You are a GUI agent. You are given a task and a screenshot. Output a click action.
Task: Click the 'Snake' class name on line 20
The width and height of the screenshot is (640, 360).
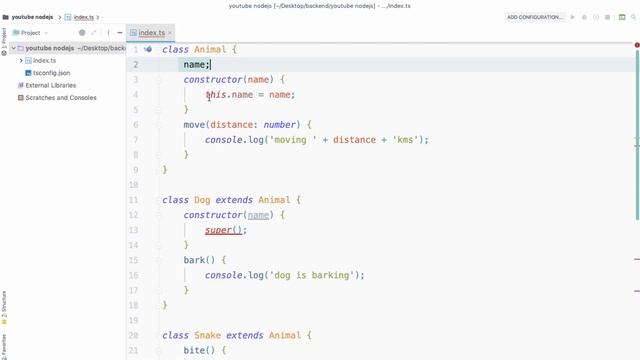[207, 336]
